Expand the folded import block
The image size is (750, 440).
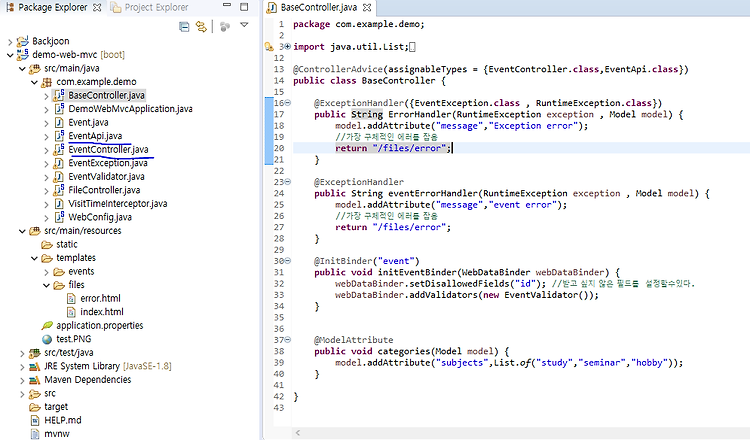[288, 46]
